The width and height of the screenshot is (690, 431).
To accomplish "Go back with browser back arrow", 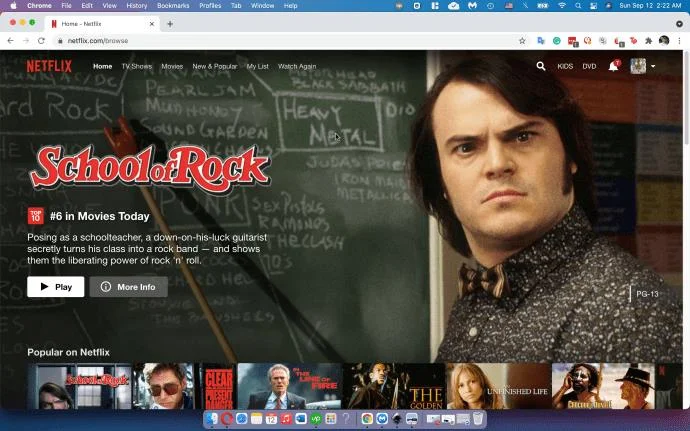I will 11,41.
